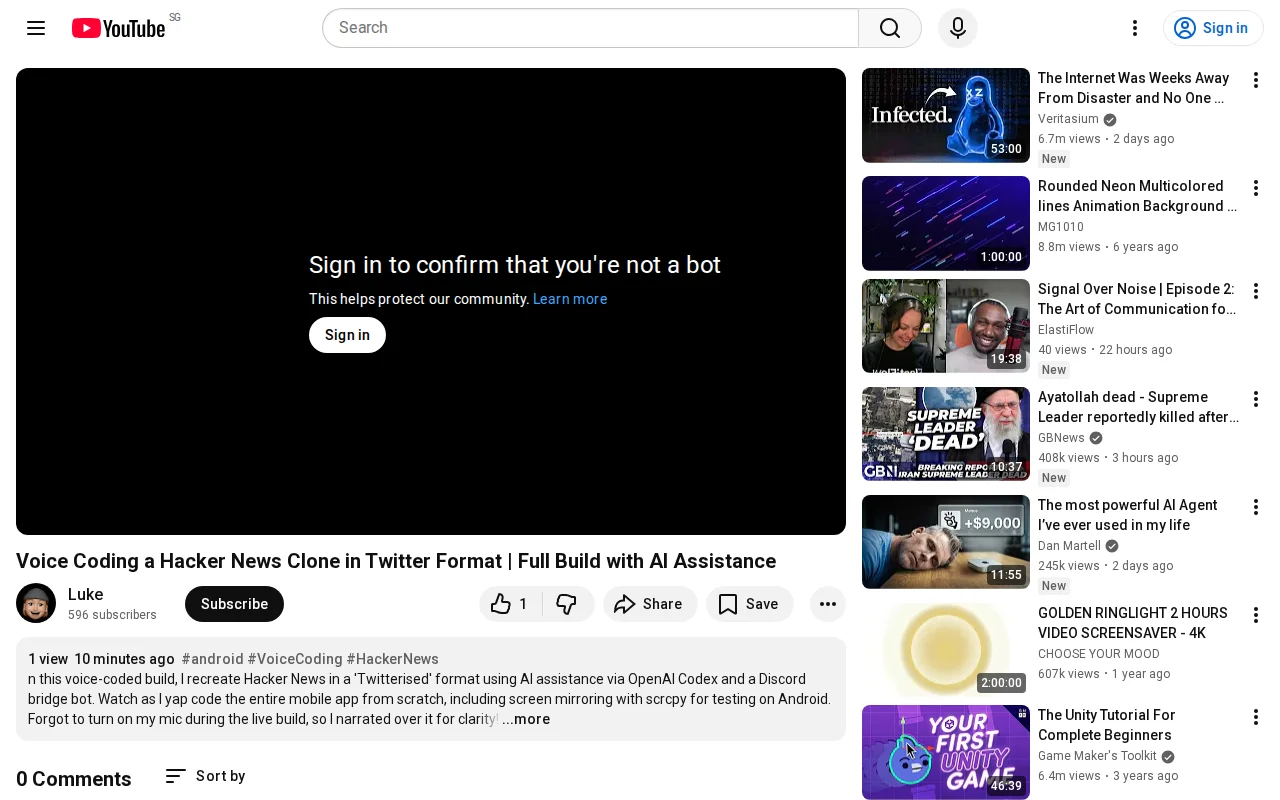Open title 'GOLDEN RINGLIGHT 2 HOURS'
This screenshot has height=800, width=1280.
pyautogui.click(x=1133, y=623)
